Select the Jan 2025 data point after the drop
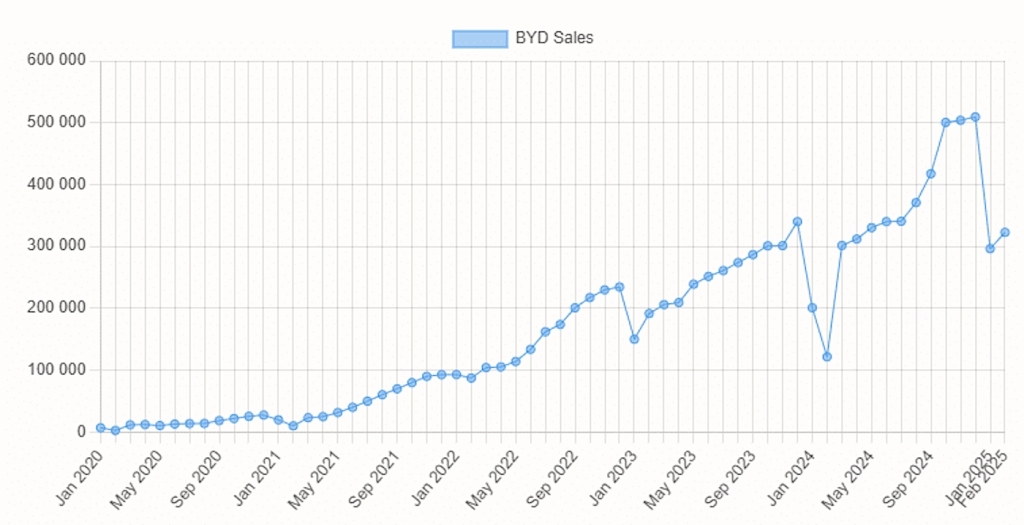Screen dimensions: 1024x525 pyautogui.click(x=990, y=248)
